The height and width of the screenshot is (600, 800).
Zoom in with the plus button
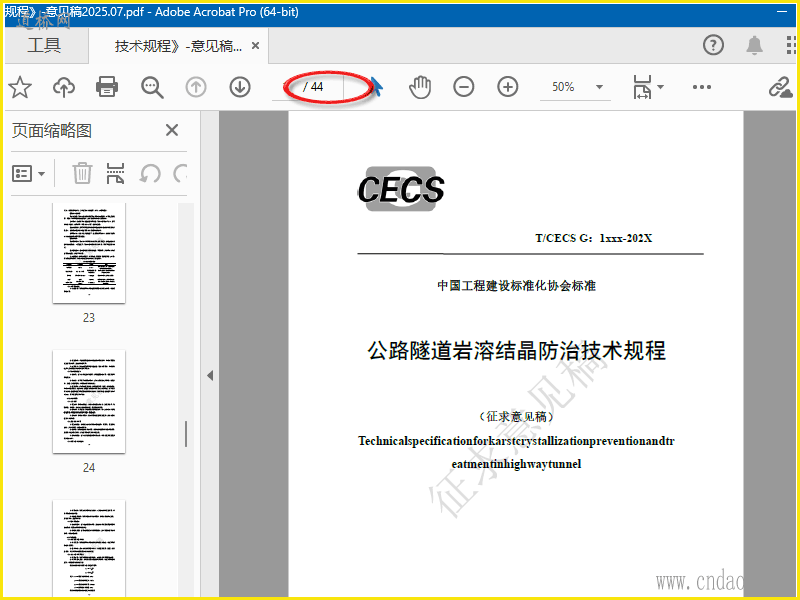click(x=508, y=87)
